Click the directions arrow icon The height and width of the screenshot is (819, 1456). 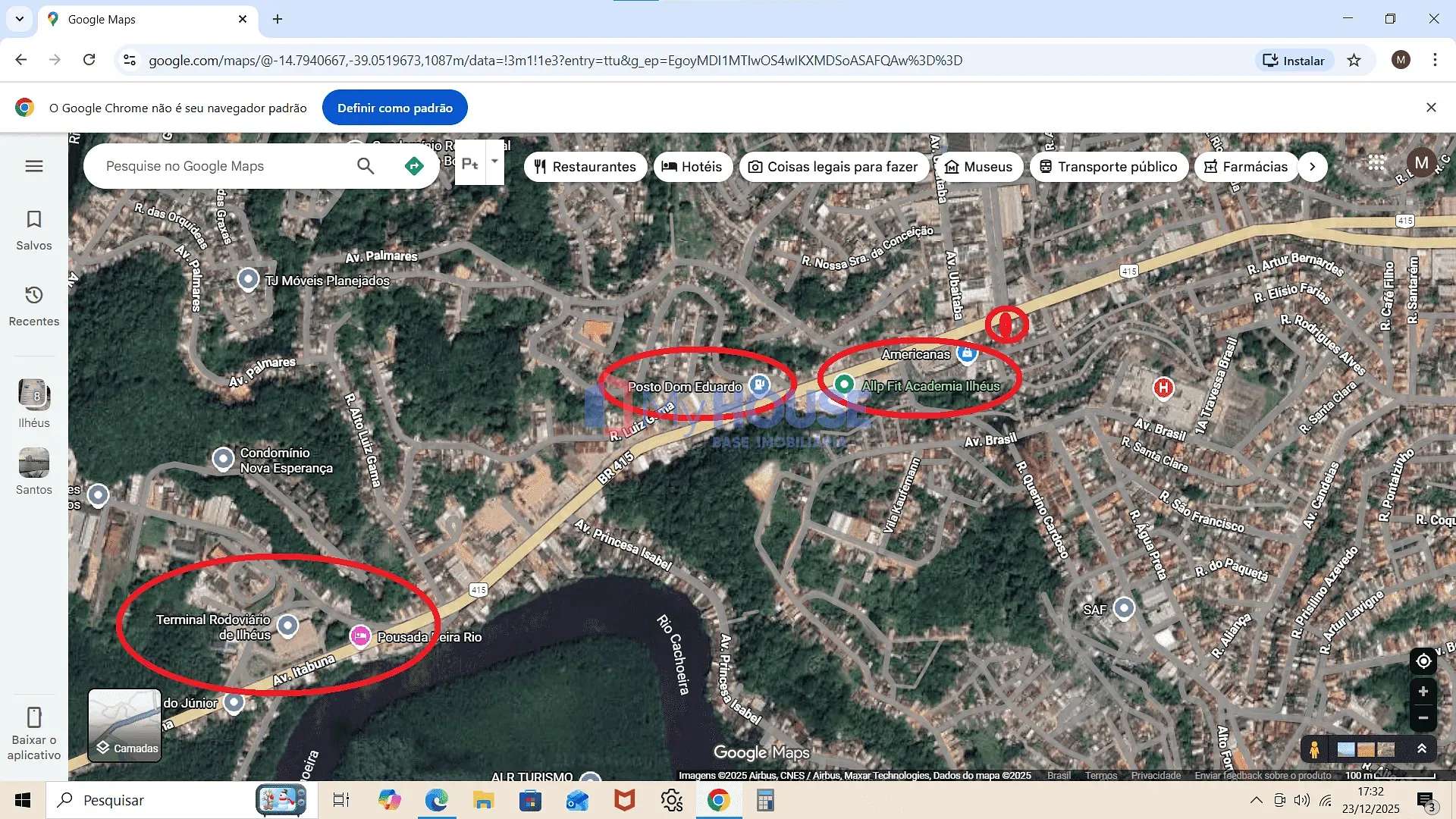coord(414,166)
